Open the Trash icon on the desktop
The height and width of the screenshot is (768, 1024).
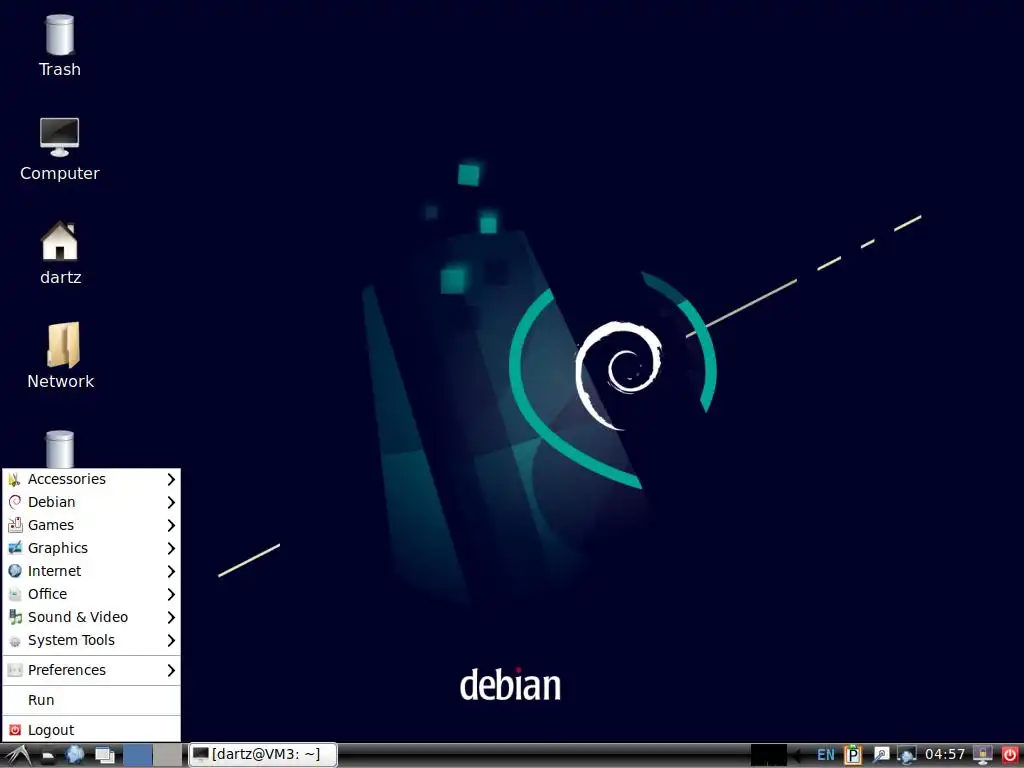[x=59, y=47]
